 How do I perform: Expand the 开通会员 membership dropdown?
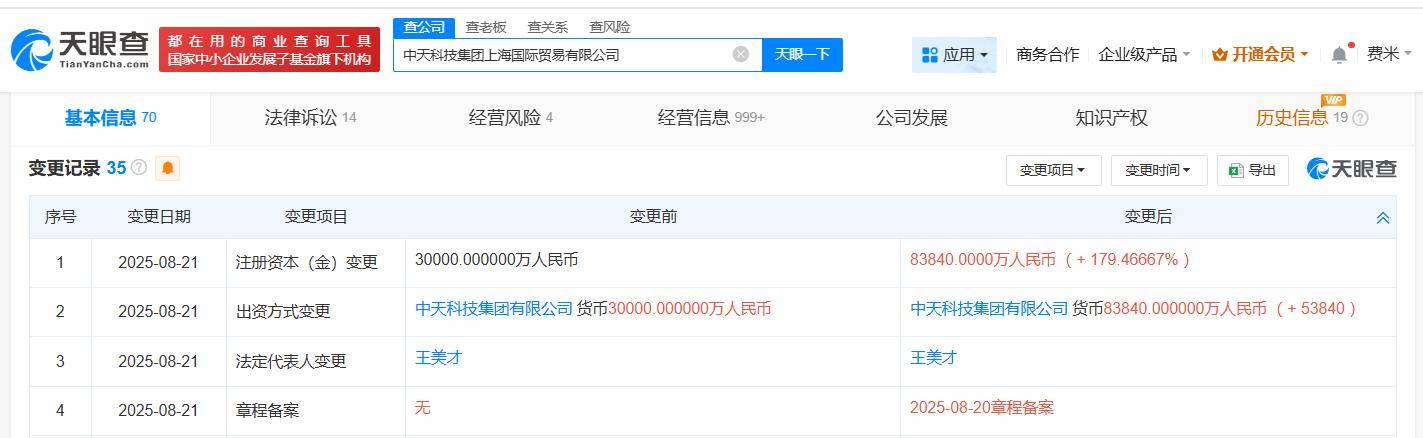(x=1260, y=55)
